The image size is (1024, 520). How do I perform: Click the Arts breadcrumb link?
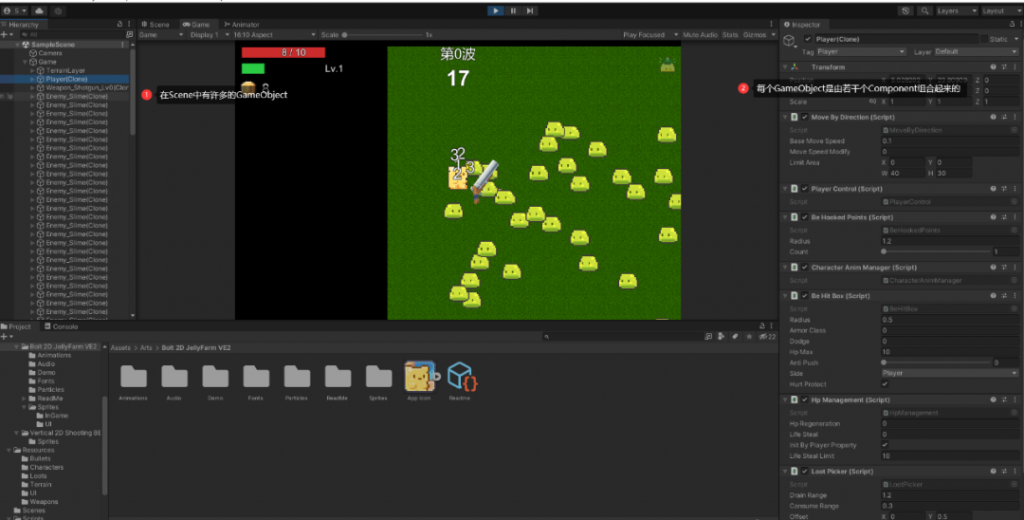coord(146,348)
